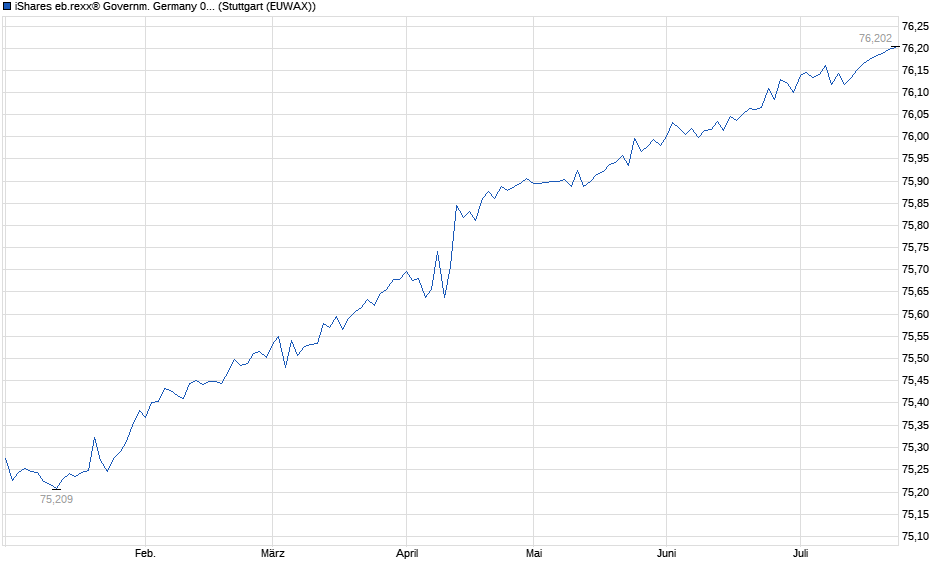Click the Juni month label on the axis

pyautogui.click(x=667, y=553)
